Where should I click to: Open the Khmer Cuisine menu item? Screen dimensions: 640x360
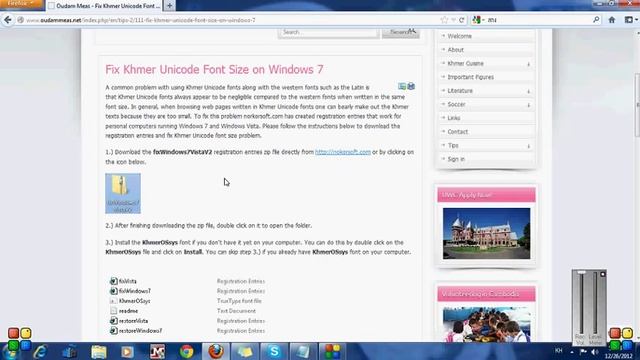pyautogui.click(x=465, y=63)
